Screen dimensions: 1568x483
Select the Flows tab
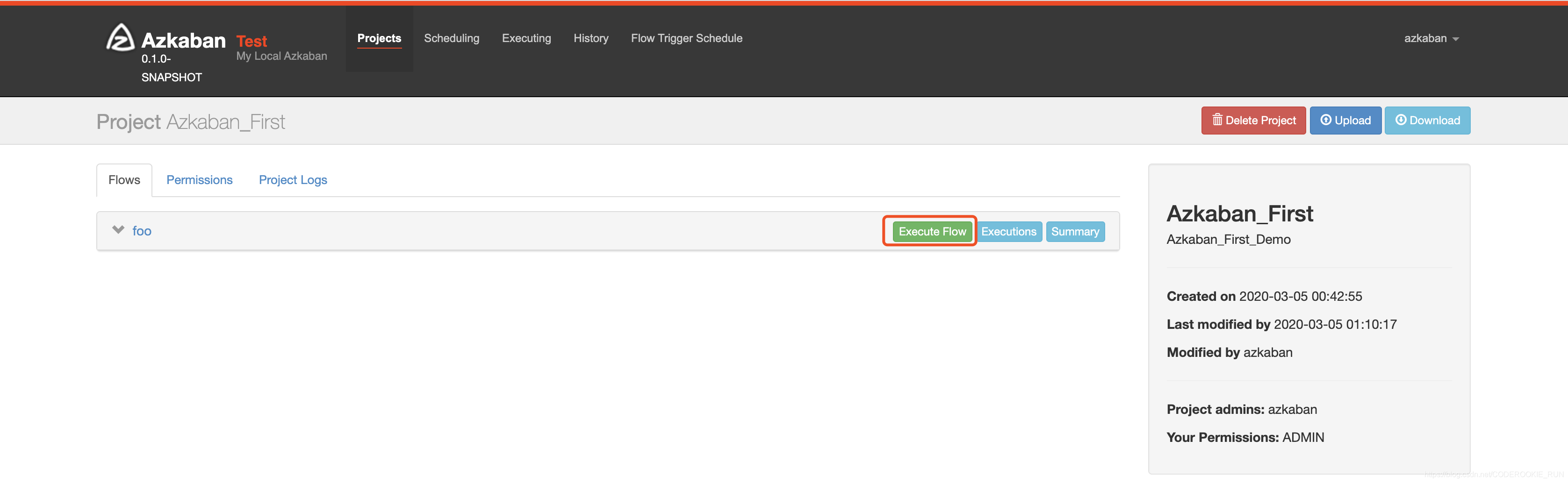click(x=124, y=180)
